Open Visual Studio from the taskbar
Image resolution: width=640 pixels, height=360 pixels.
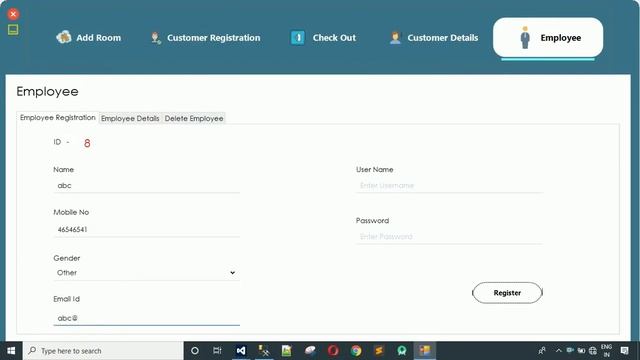pos(241,351)
